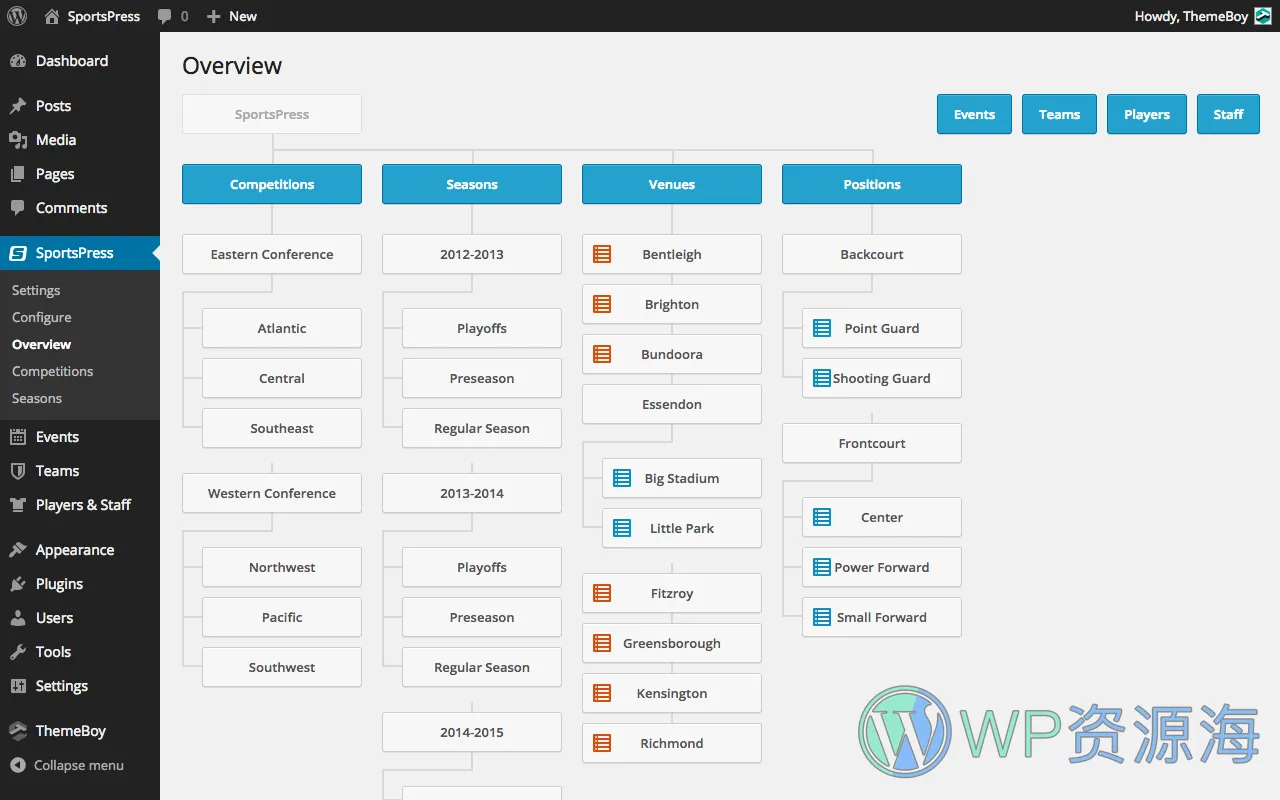
Task: Open the 2013-2014 season node
Action: (472, 493)
